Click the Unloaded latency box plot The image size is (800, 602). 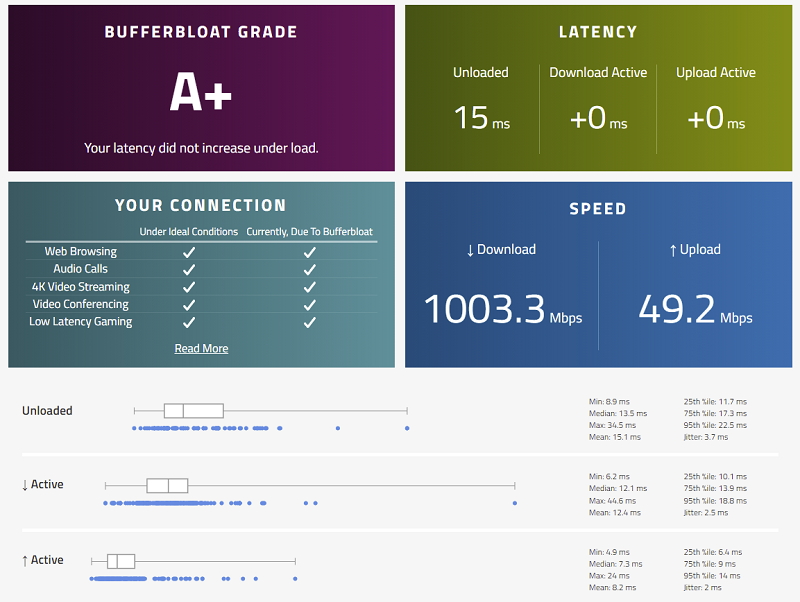(193, 410)
